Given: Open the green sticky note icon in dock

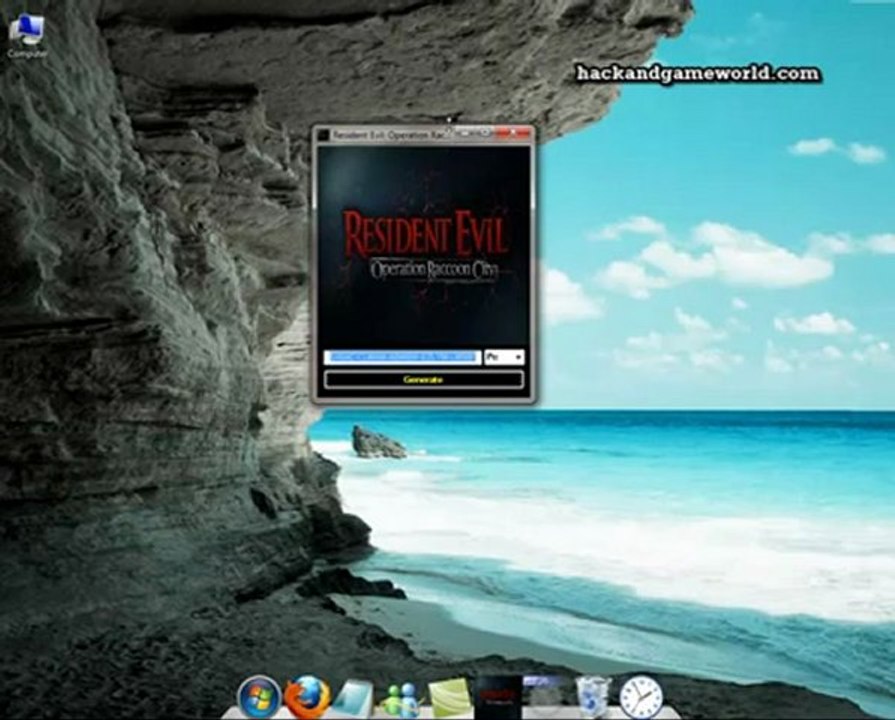Looking at the screenshot, I should click(x=450, y=699).
